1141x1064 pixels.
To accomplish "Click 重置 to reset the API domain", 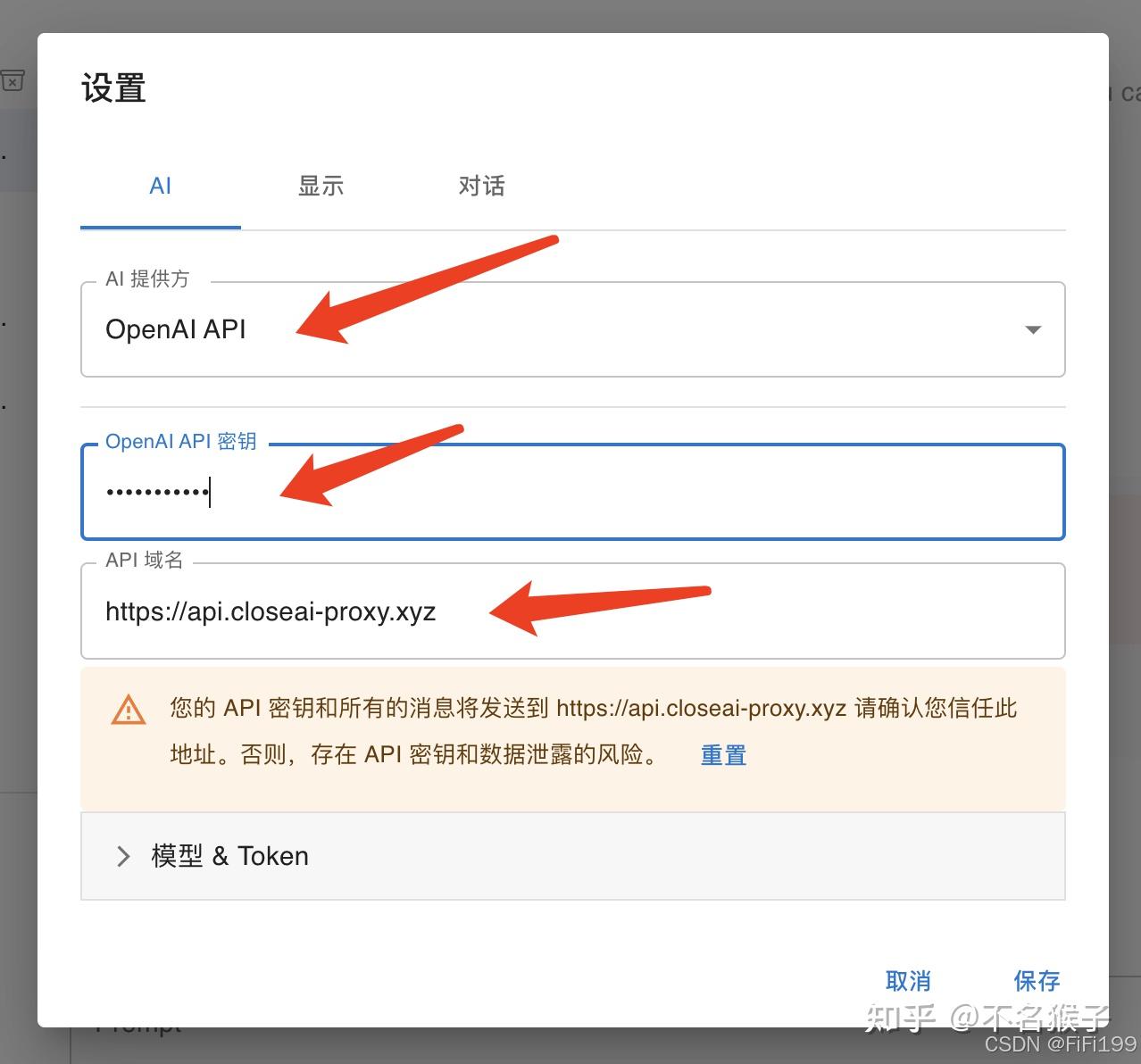I will point(723,754).
